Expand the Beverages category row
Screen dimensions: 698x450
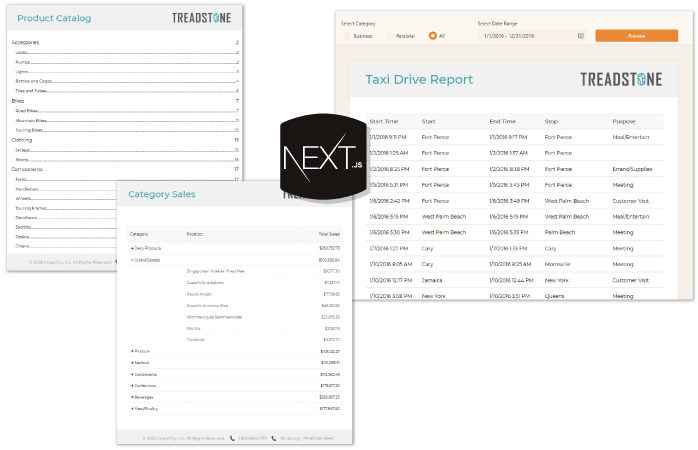click(132, 397)
